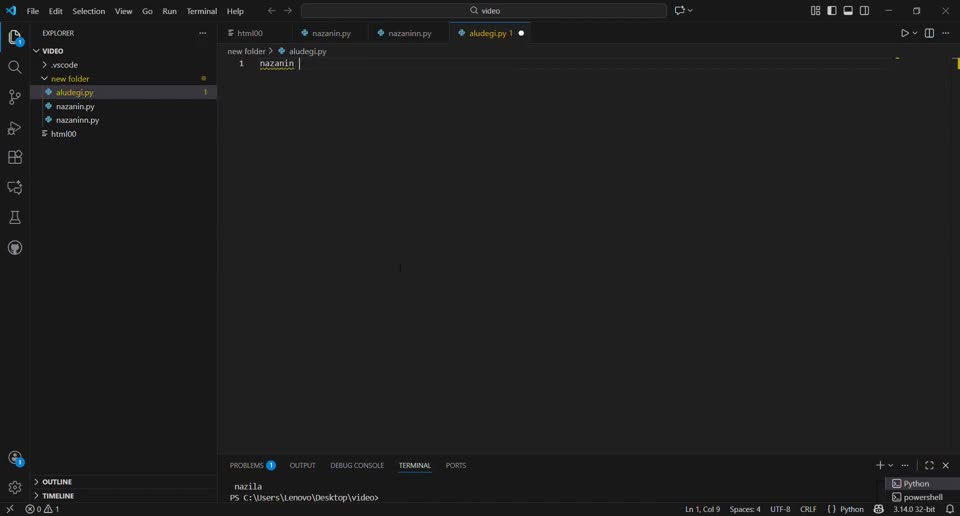Open the Search view in activity bar
960x516 pixels.
coord(15,67)
